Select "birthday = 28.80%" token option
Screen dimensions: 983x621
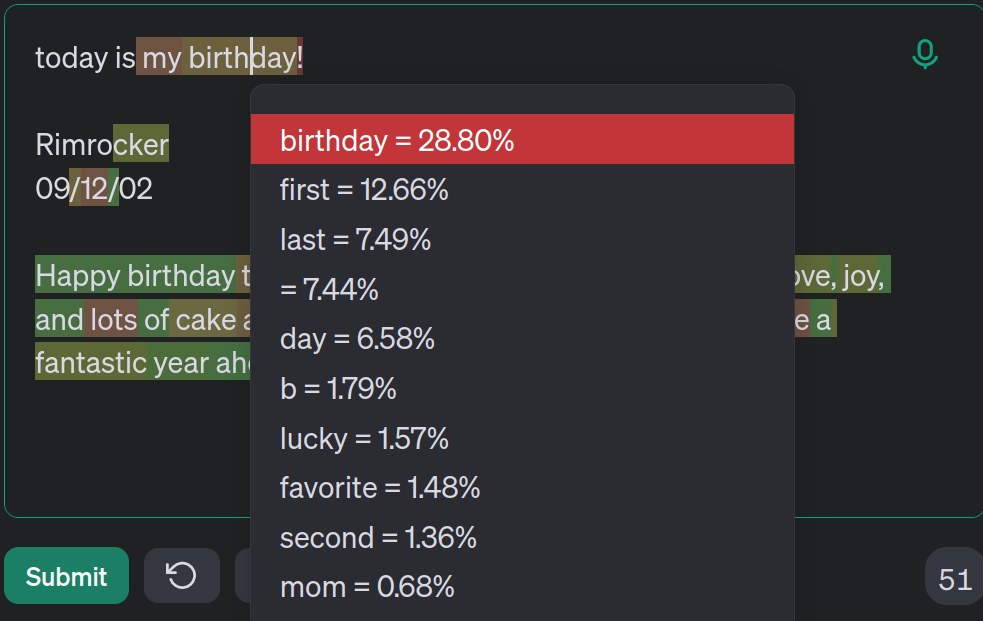coord(522,139)
